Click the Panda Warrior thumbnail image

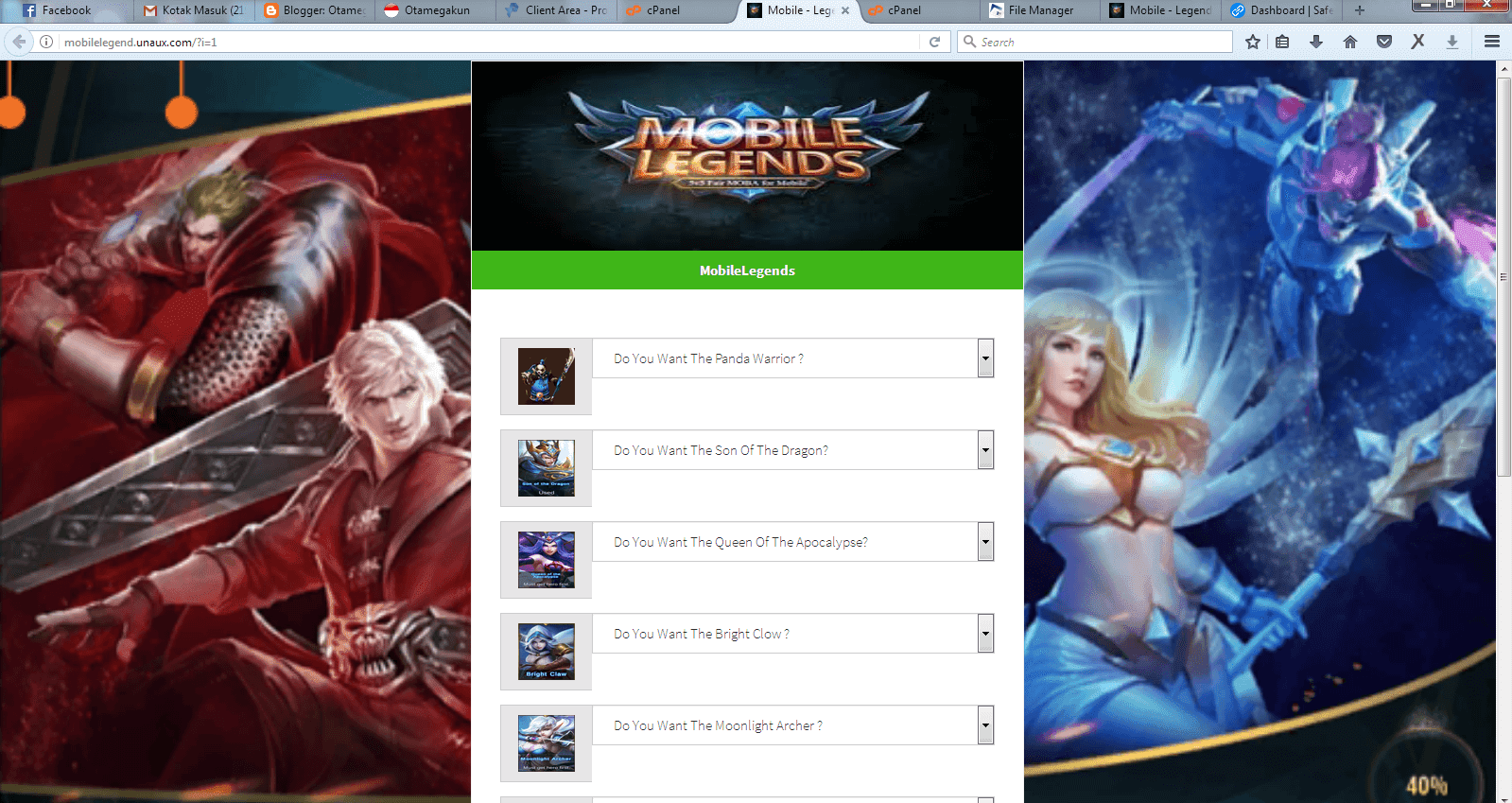(547, 376)
